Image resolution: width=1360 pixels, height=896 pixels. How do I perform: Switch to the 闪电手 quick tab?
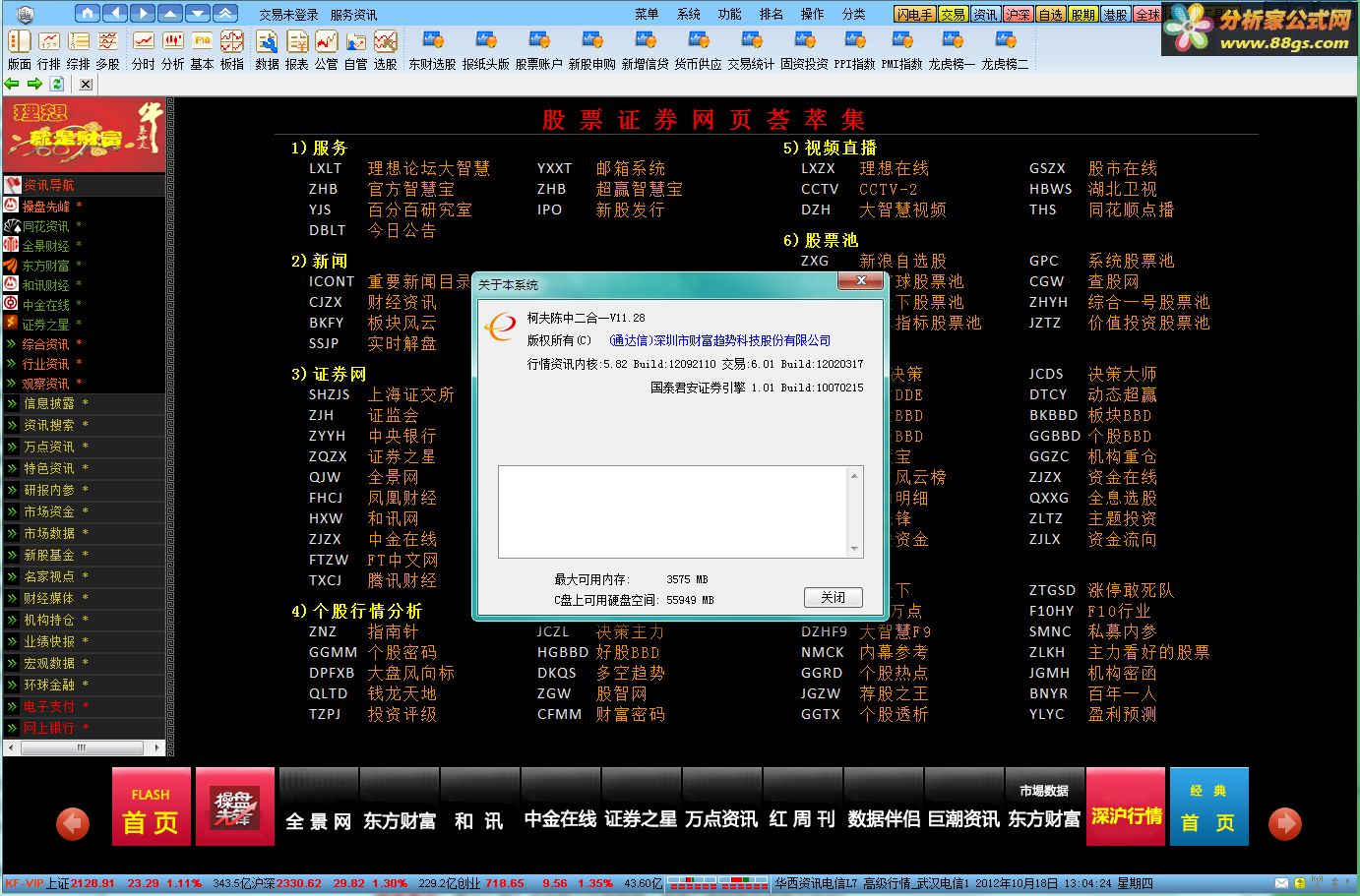coord(914,15)
